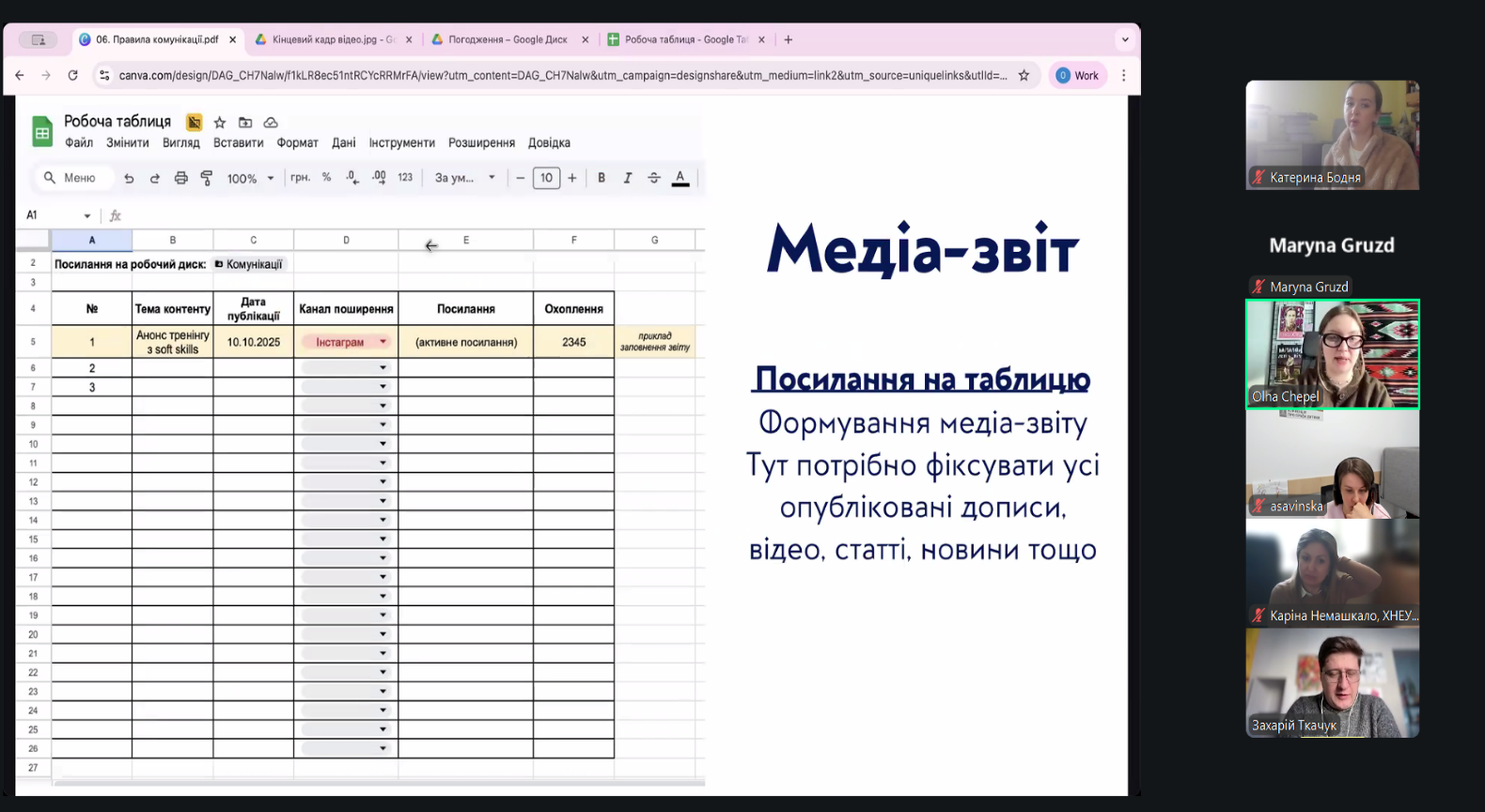Open the Інстаграм channel dropdown in row 5

pyautogui.click(x=383, y=342)
